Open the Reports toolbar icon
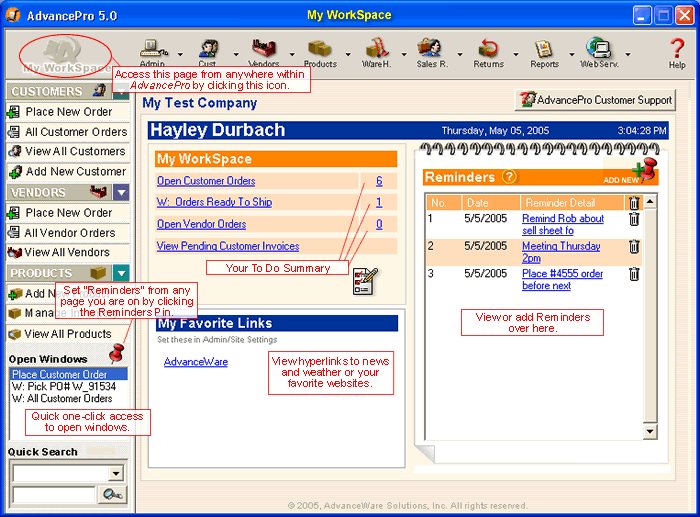This screenshot has height=517, width=700. (x=544, y=49)
